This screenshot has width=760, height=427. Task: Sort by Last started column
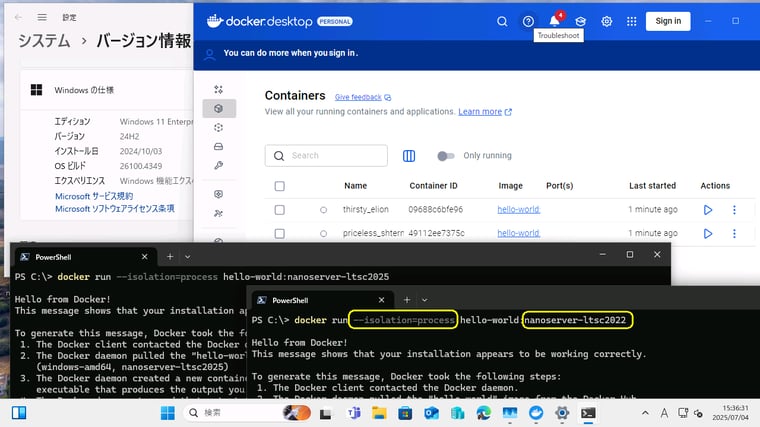(652, 186)
